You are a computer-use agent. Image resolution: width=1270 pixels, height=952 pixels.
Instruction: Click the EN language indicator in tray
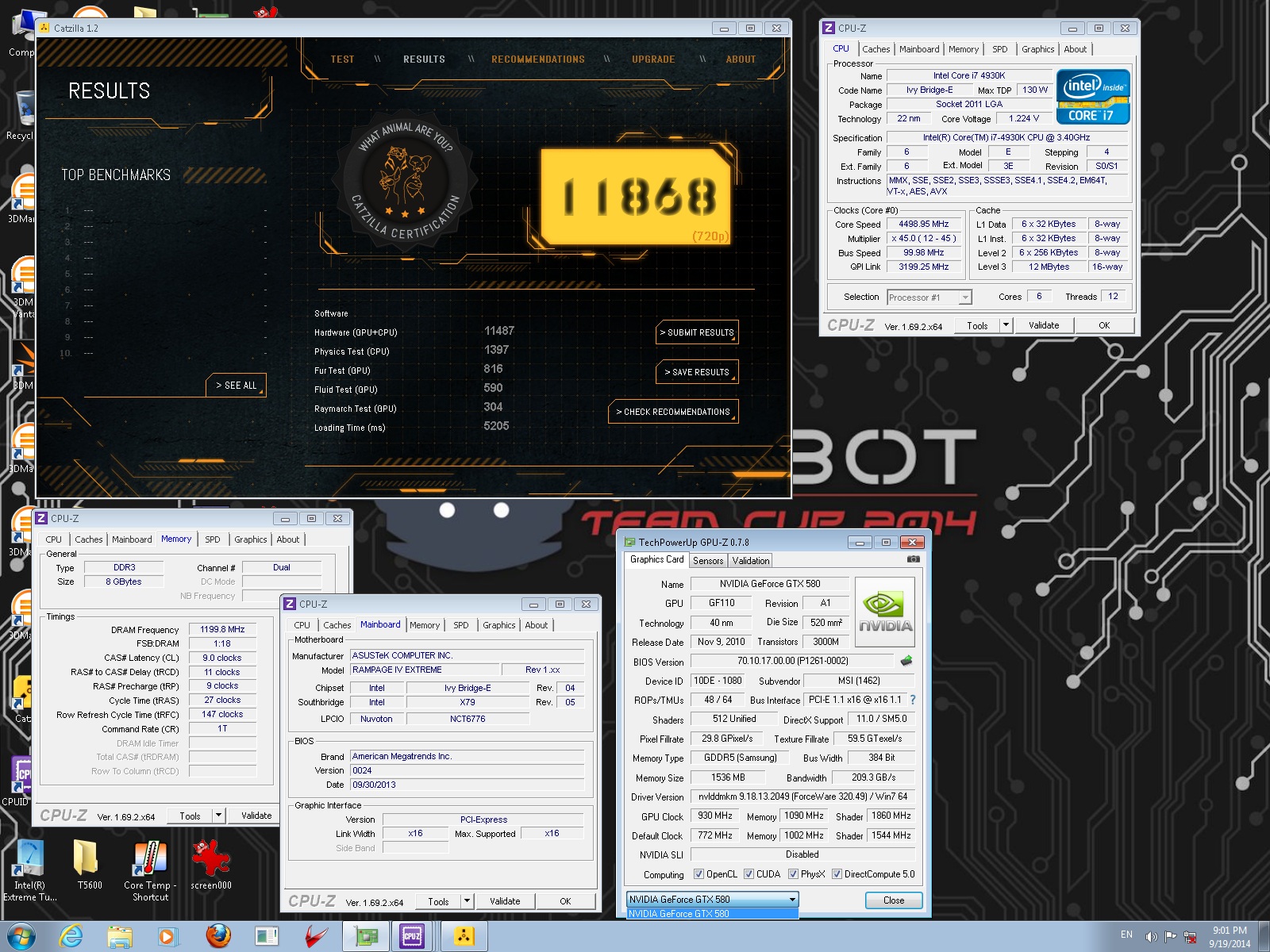(x=1126, y=935)
